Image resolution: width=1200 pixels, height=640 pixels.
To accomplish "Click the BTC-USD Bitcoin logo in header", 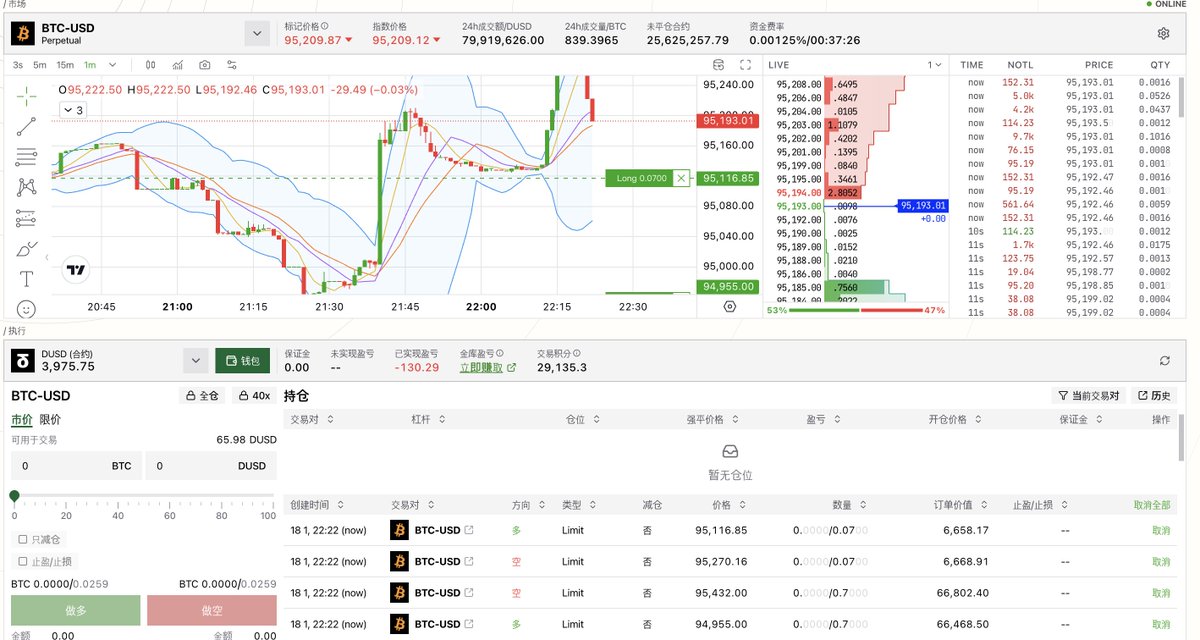I will click(23, 34).
